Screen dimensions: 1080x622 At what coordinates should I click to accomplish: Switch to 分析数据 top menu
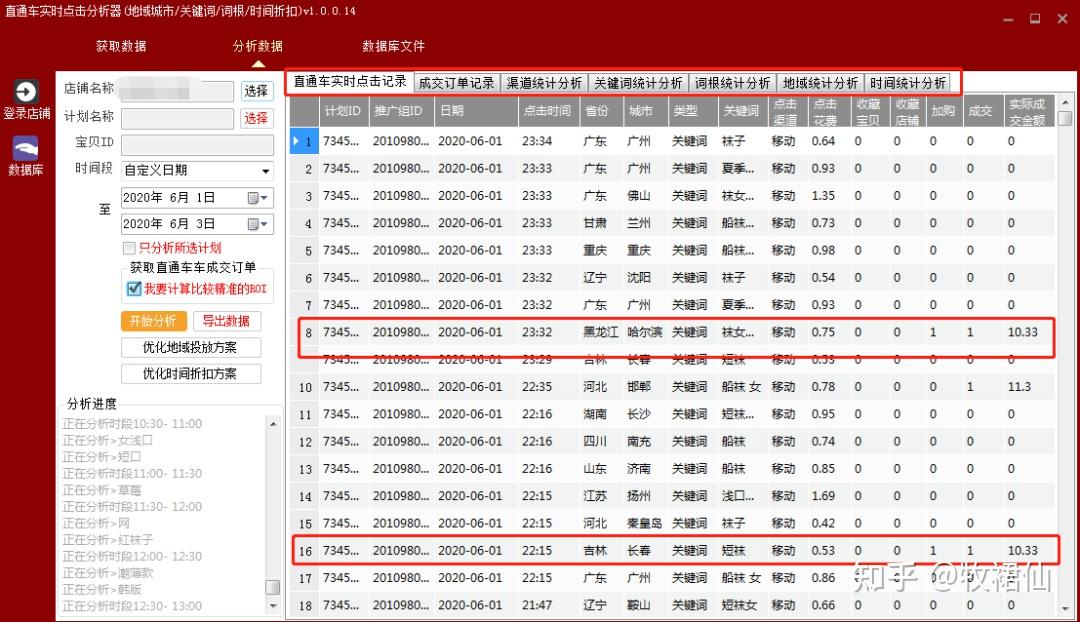click(x=258, y=46)
